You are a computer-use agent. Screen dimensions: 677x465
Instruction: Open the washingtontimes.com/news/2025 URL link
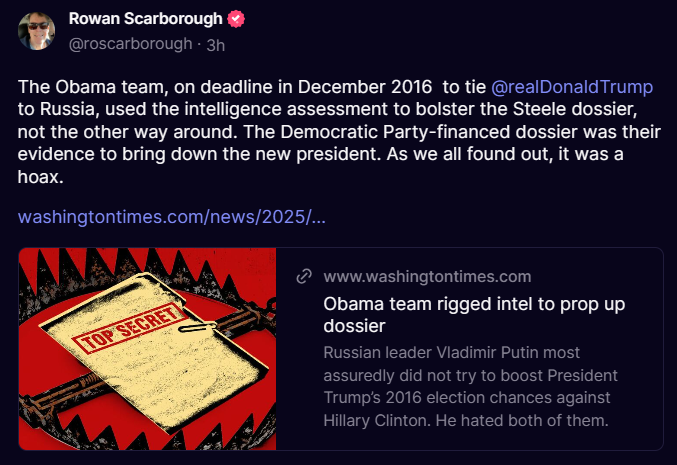172,217
